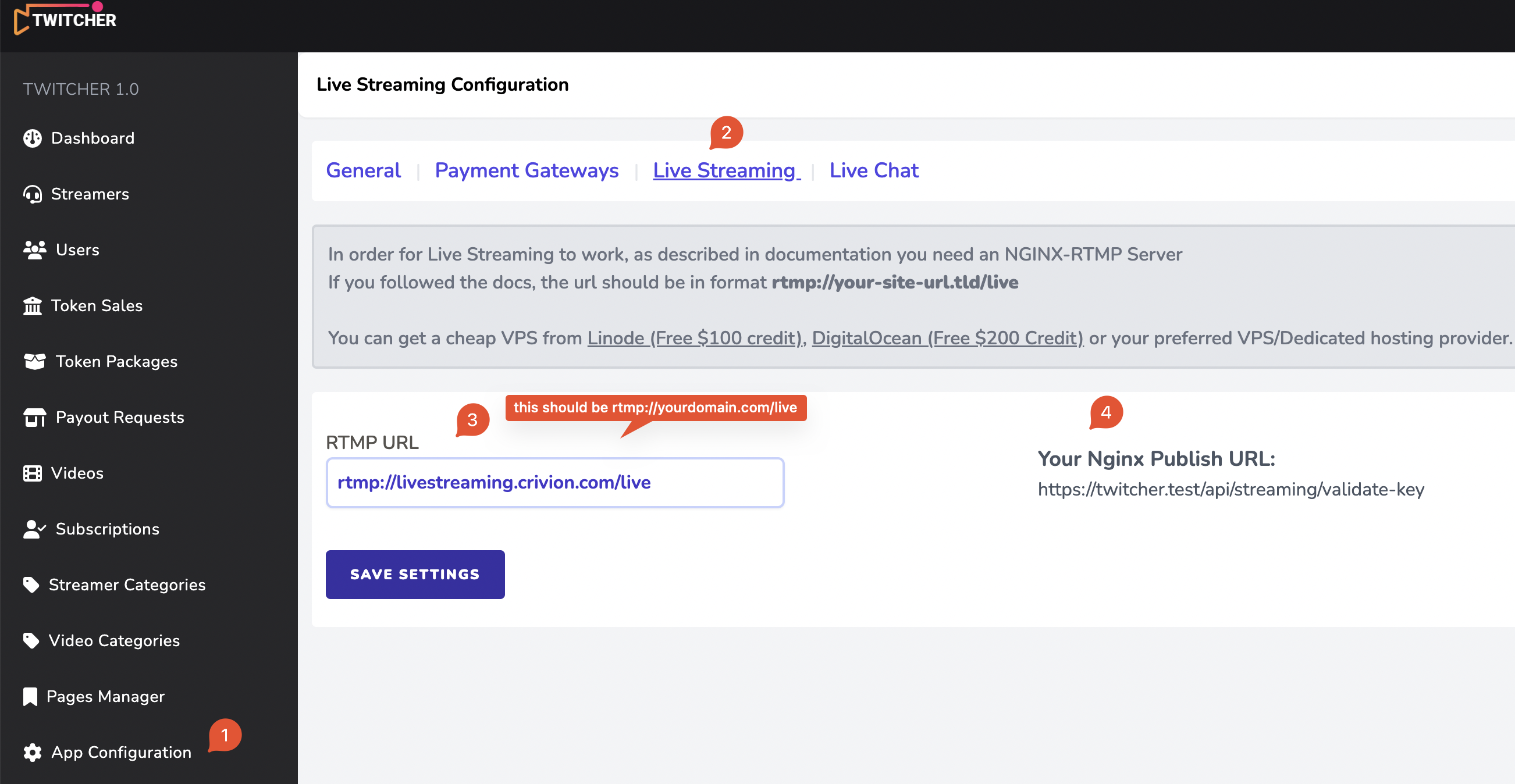Click the Users group icon
The width and height of the screenshot is (1515, 784).
point(35,250)
